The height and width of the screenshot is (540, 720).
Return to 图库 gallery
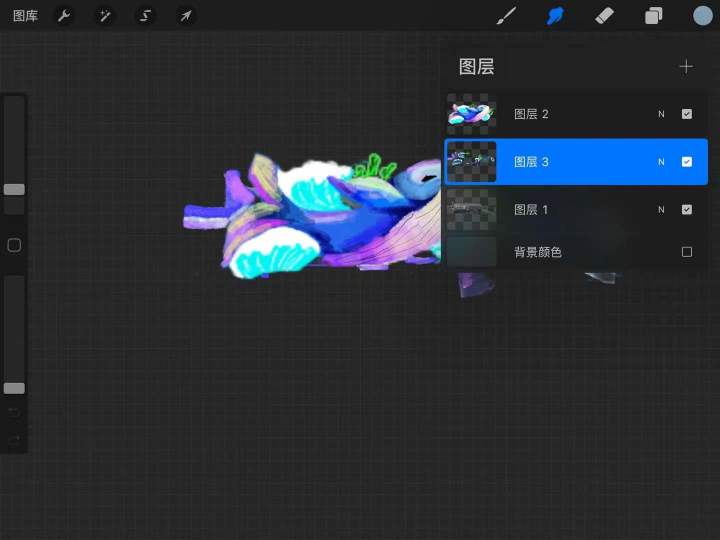point(25,16)
